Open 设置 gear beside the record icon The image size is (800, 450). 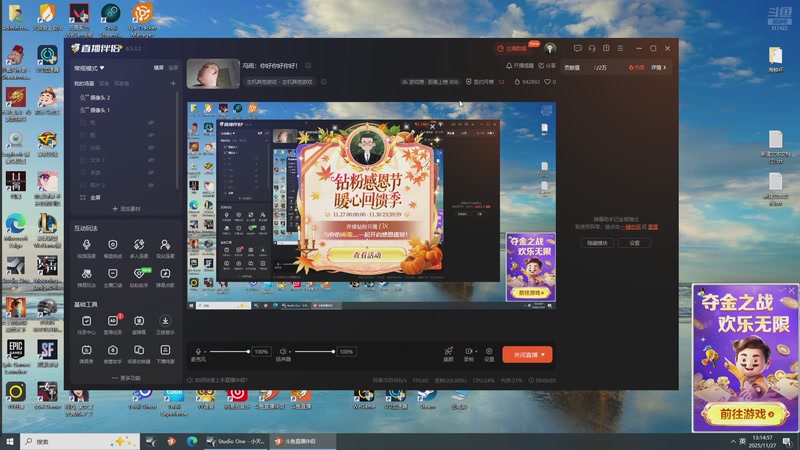tap(489, 351)
